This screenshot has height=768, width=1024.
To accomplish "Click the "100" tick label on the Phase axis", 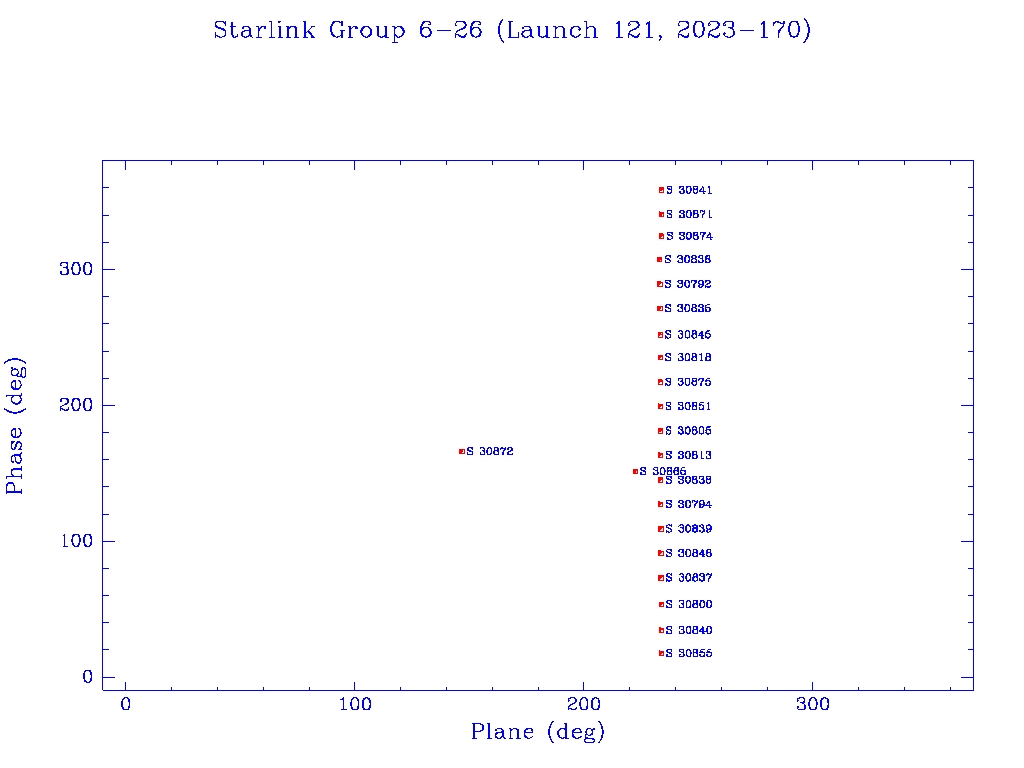I will pos(77,541).
